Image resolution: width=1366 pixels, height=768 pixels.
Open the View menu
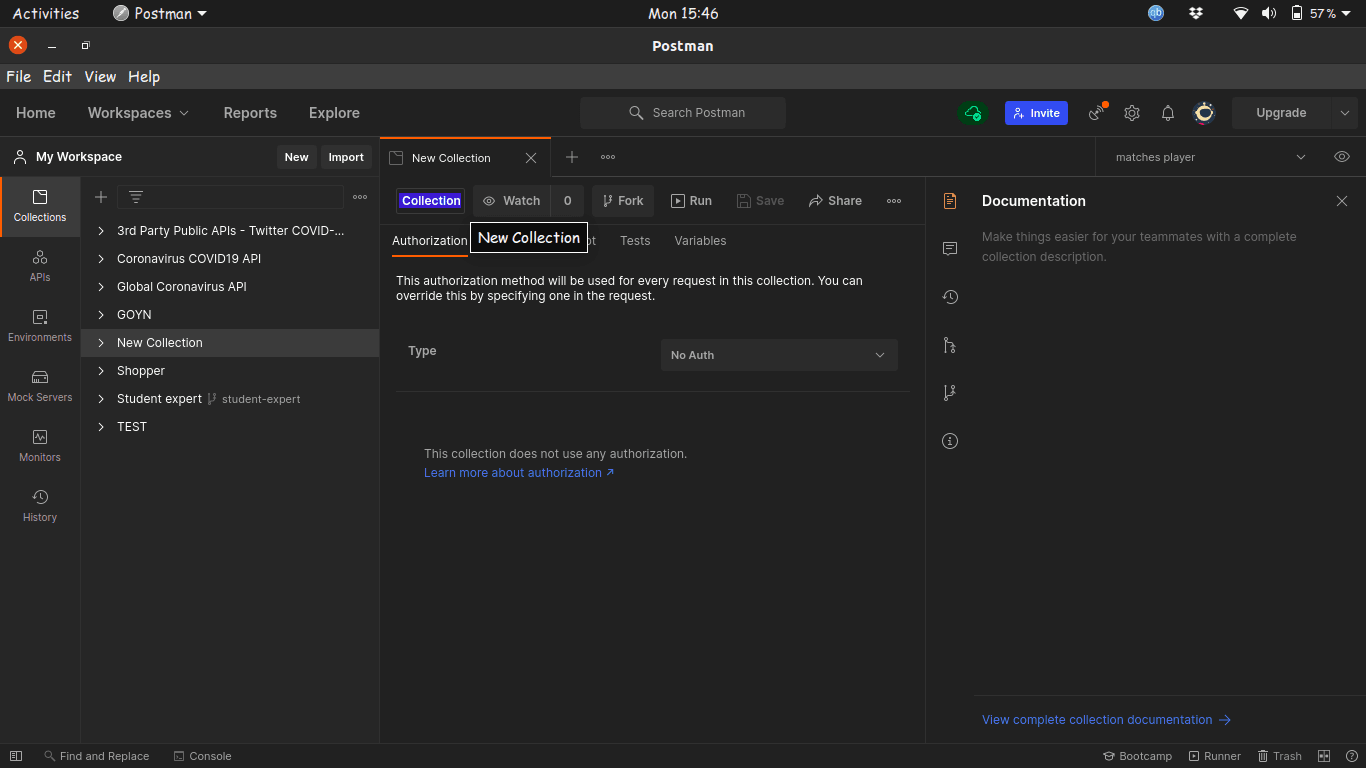tap(100, 77)
